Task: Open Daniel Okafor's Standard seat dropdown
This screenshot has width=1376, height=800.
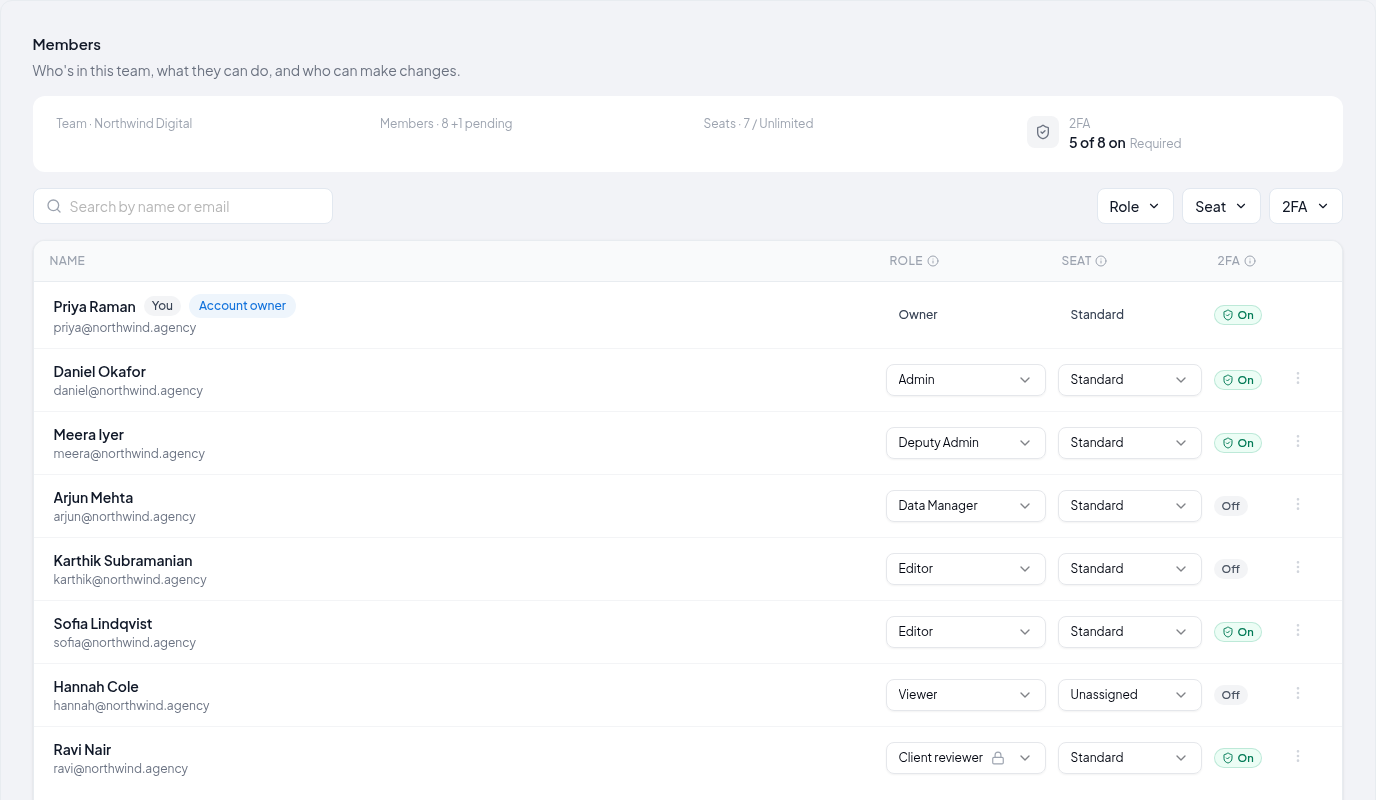Action: pyautogui.click(x=1130, y=380)
